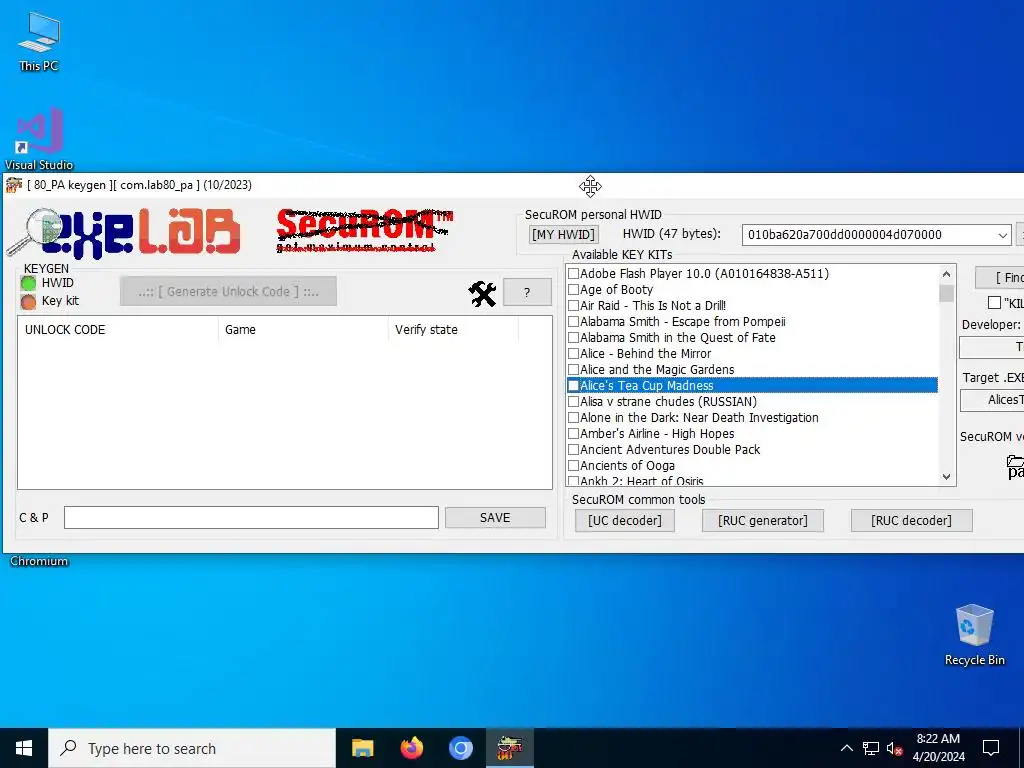Check Alabama Smith - Escape from Pompeii
The image size is (1024, 768).
[573, 321]
